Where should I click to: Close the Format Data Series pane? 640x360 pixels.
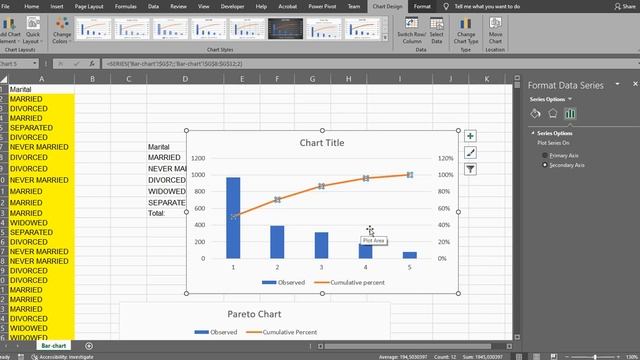click(635, 84)
